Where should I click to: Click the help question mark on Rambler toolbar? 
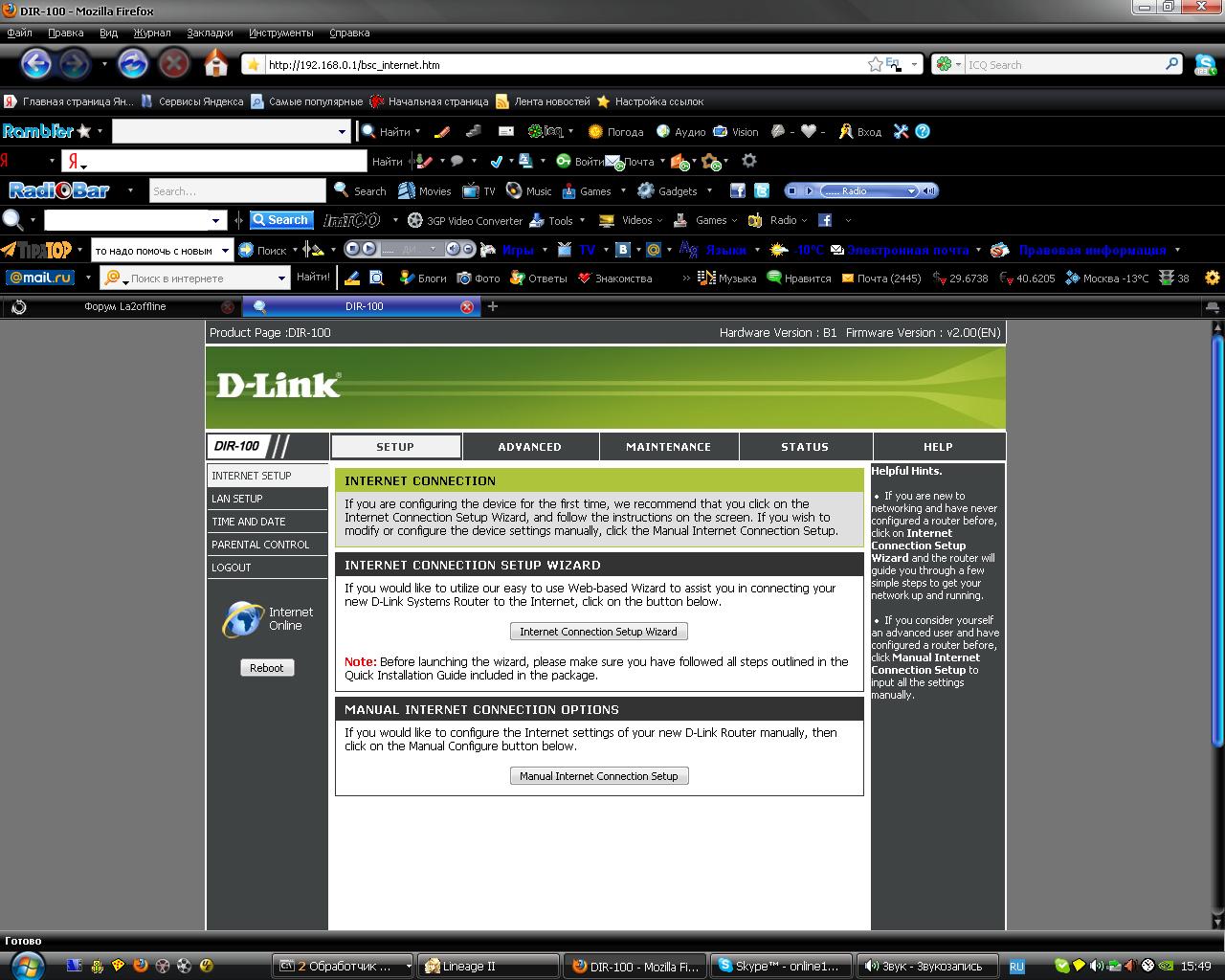point(923,132)
